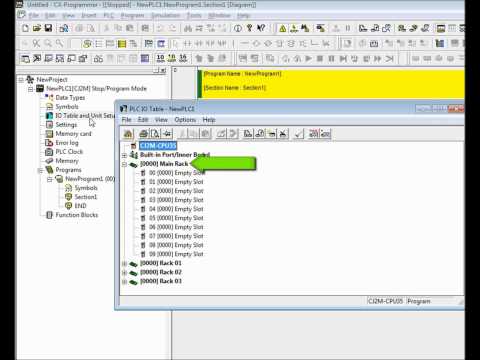Select Section1 under NewProgram1
The width and height of the screenshot is (480, 360).
click(x=86, y=197)
